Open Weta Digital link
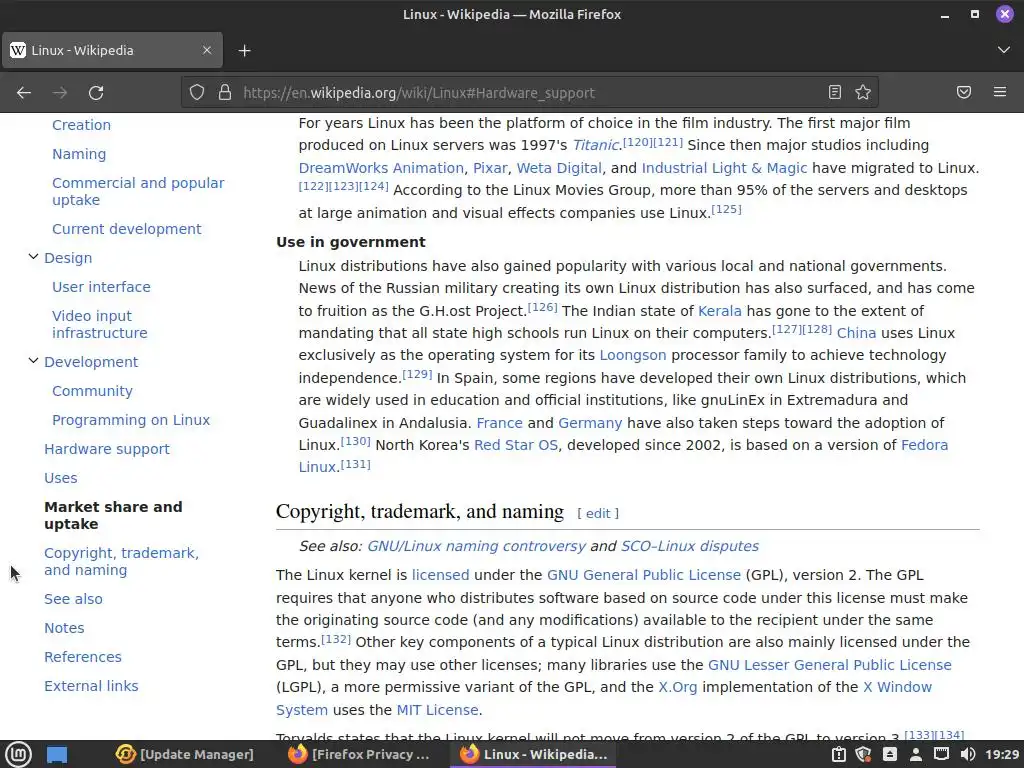The image size is (1024, 768). 559,168
